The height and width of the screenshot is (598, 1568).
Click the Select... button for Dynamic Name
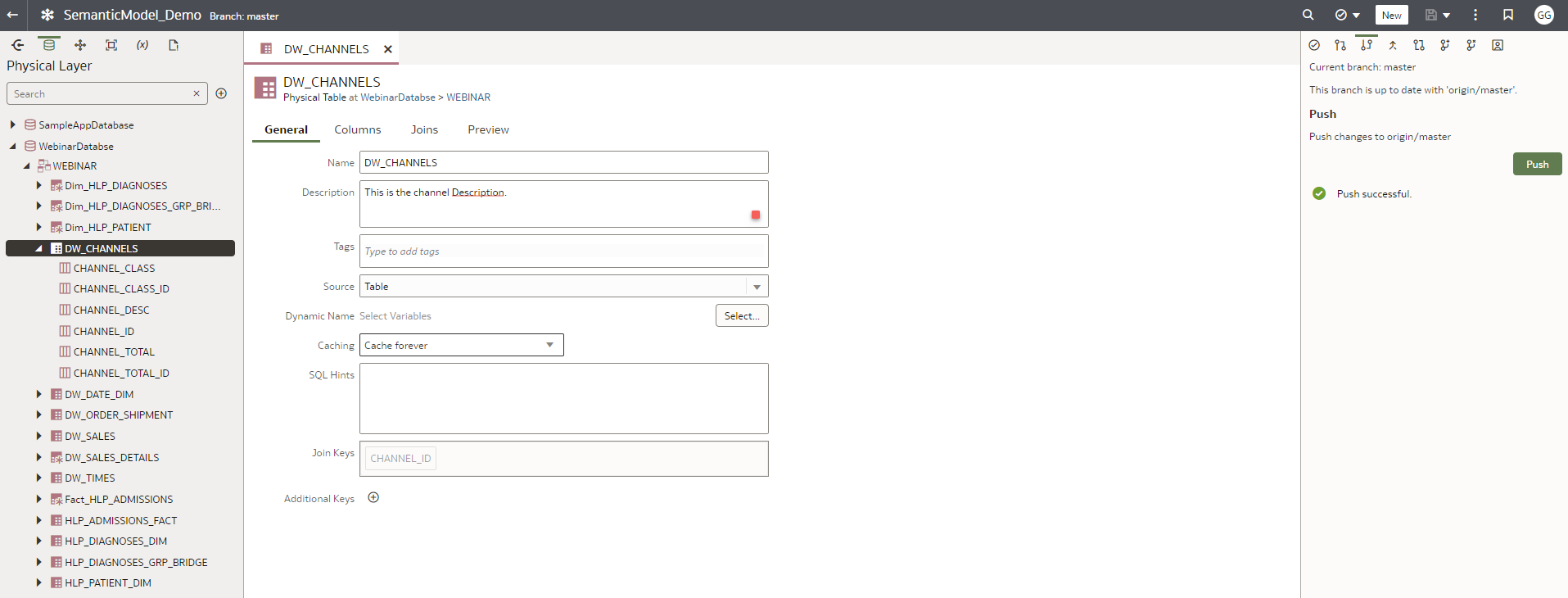pos(742,315)
